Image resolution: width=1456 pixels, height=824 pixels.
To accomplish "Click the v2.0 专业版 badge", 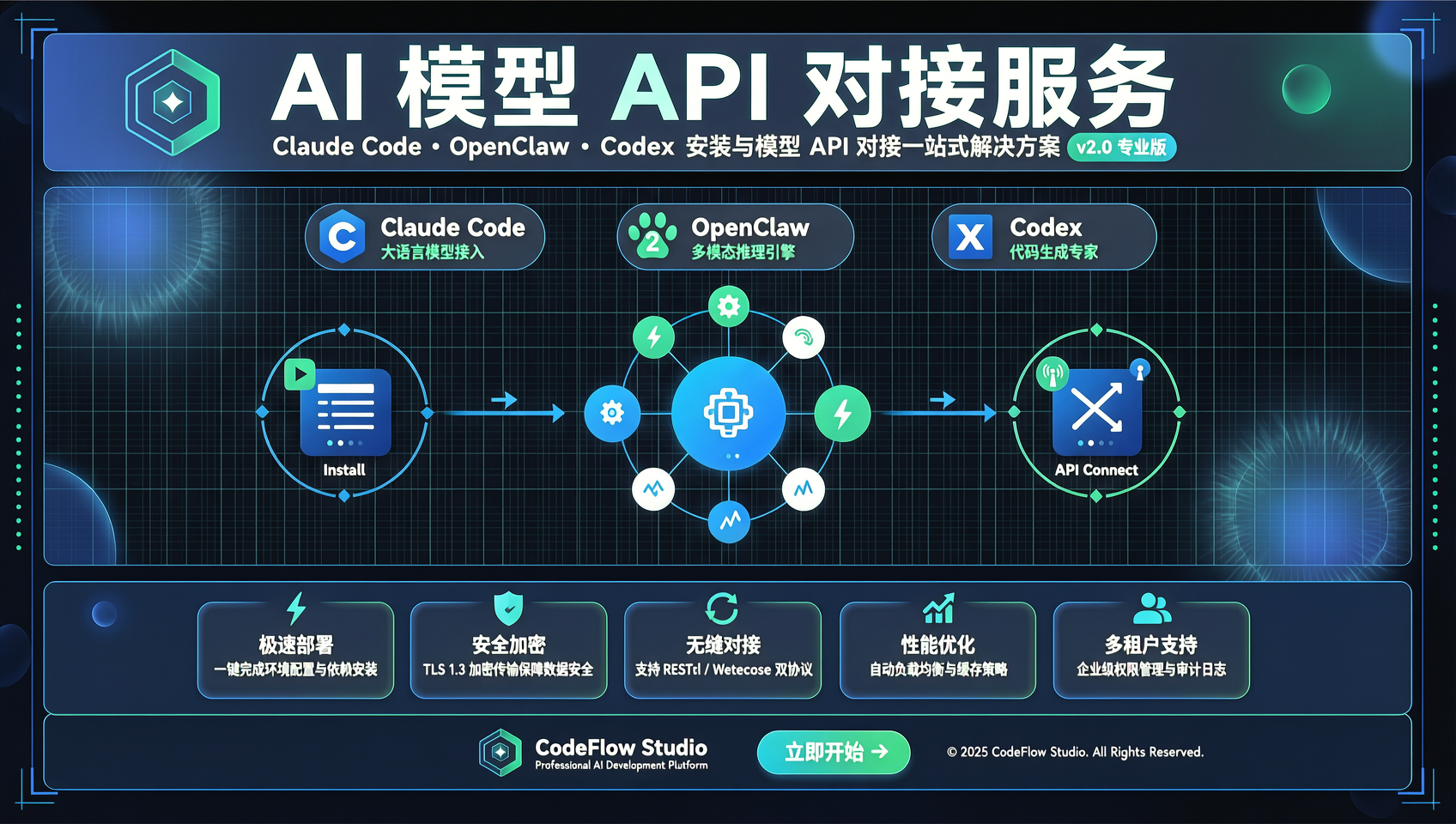I will coord(1122,147).
